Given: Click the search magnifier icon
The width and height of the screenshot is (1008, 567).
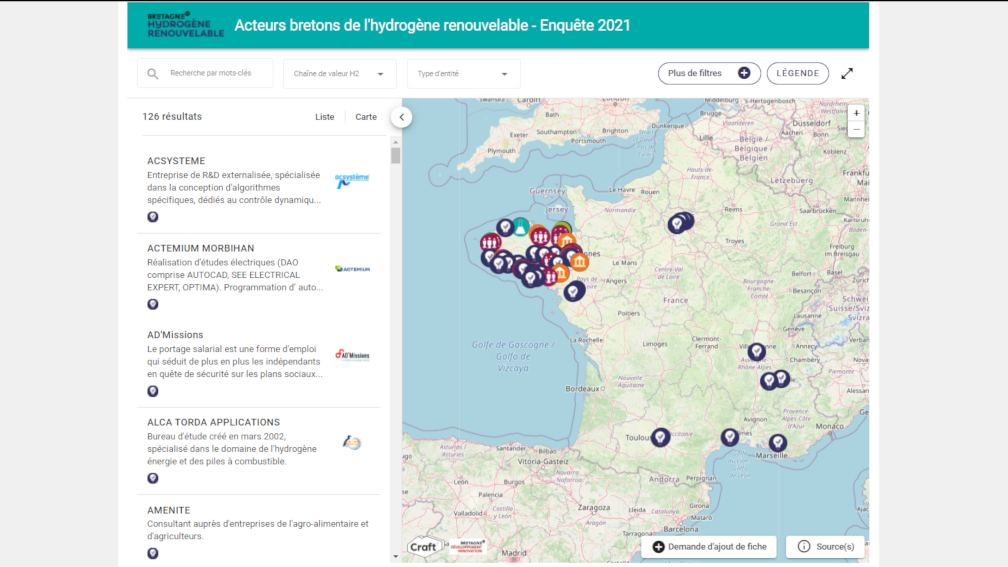Looking at the screenshot, I should (152, 73).
